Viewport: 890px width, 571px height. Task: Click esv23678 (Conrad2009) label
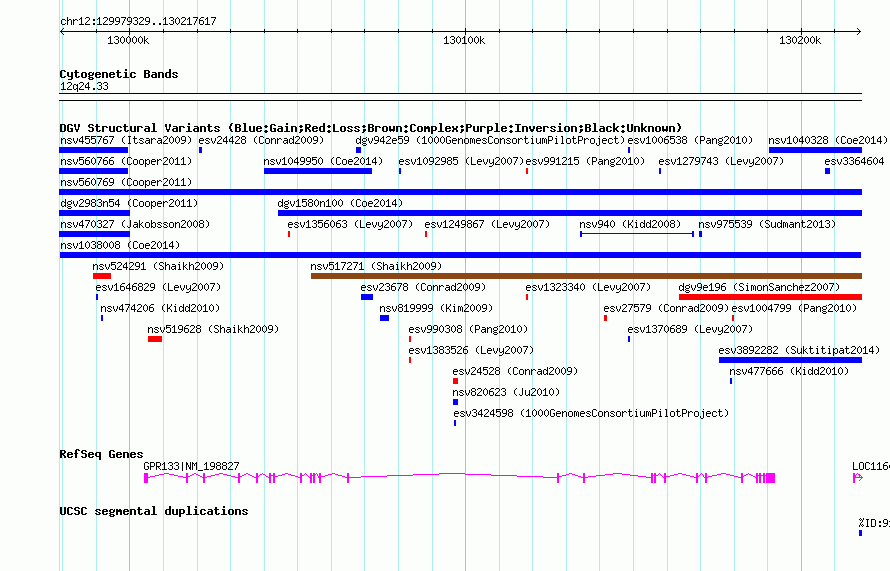click(x=423, y=287)
